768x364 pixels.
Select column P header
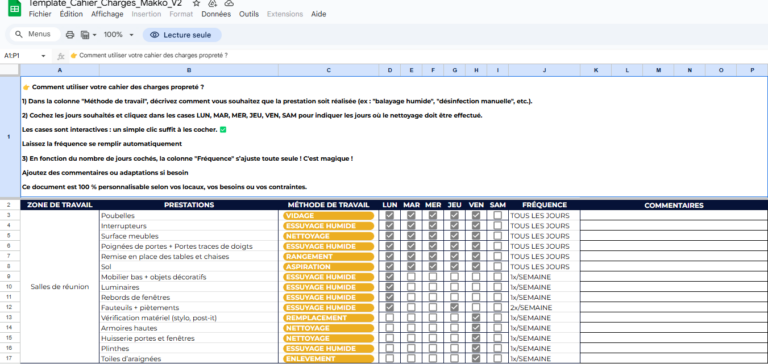752,70
